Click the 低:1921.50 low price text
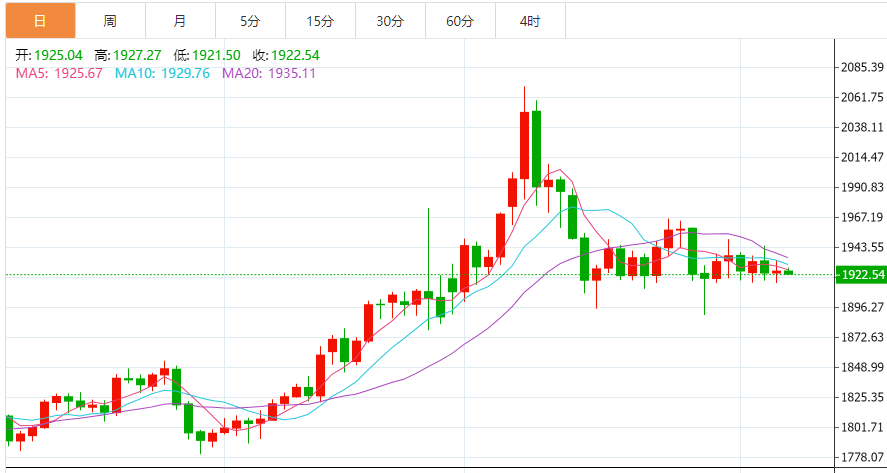The image size is (887, 473). (x=209, y=55)
